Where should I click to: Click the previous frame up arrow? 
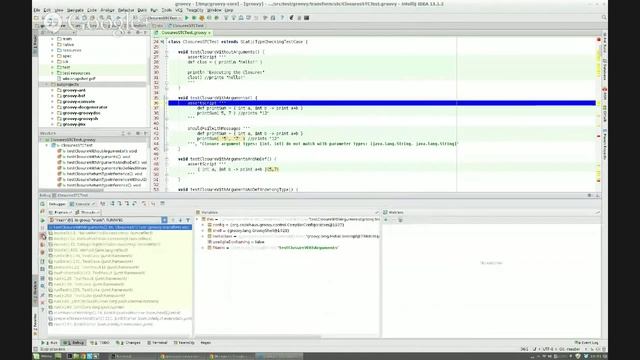[173, 220]
